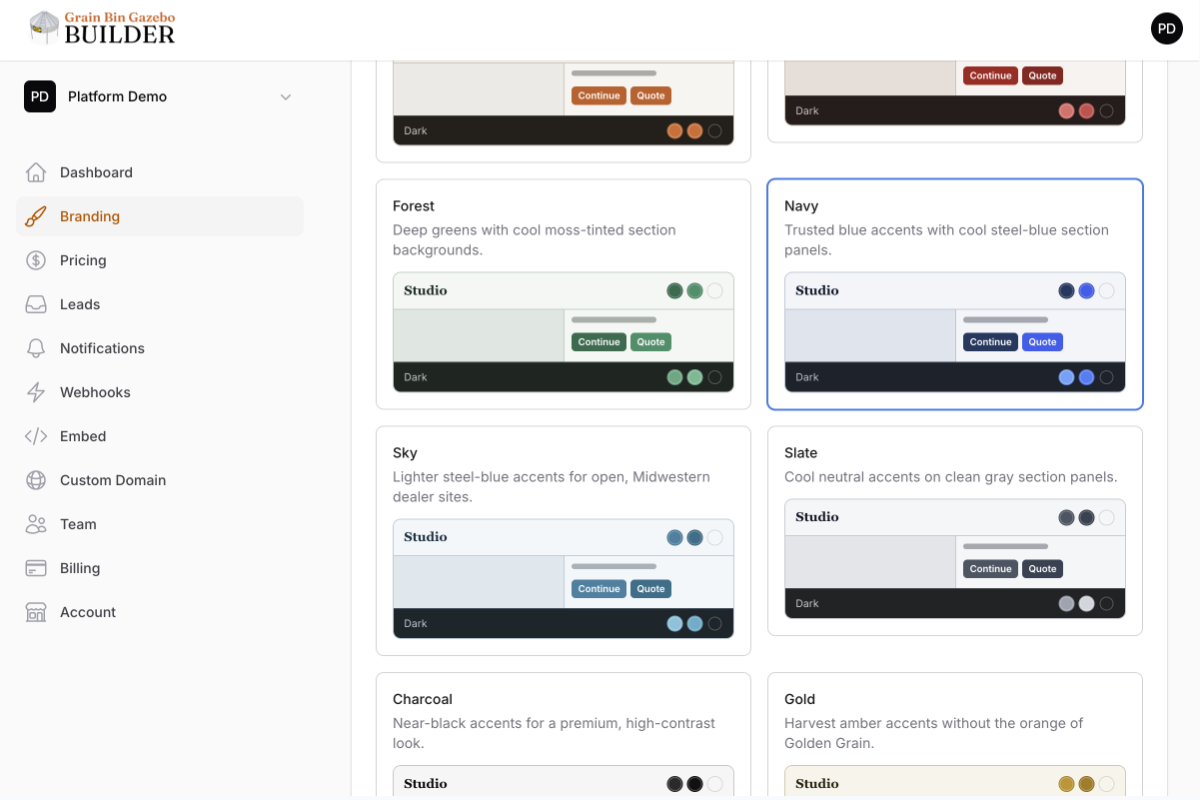The image size is (1200, 800).
Task: Click the Navy description about steel-blue panels
Action: tap(946, 240)
